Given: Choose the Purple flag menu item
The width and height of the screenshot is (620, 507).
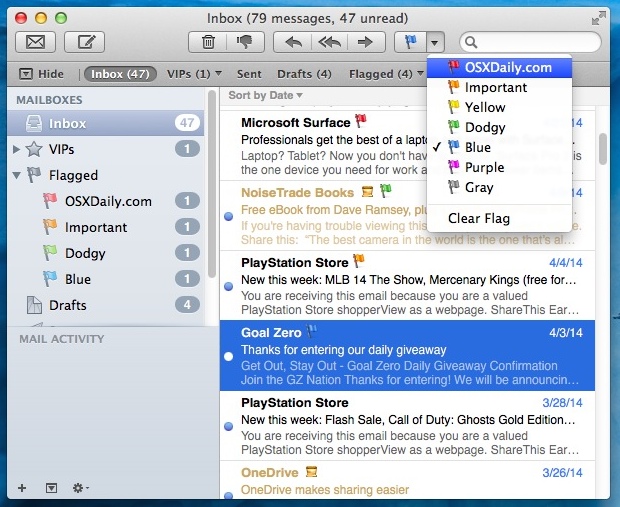Looking at the screenshot, I should 499,167.
